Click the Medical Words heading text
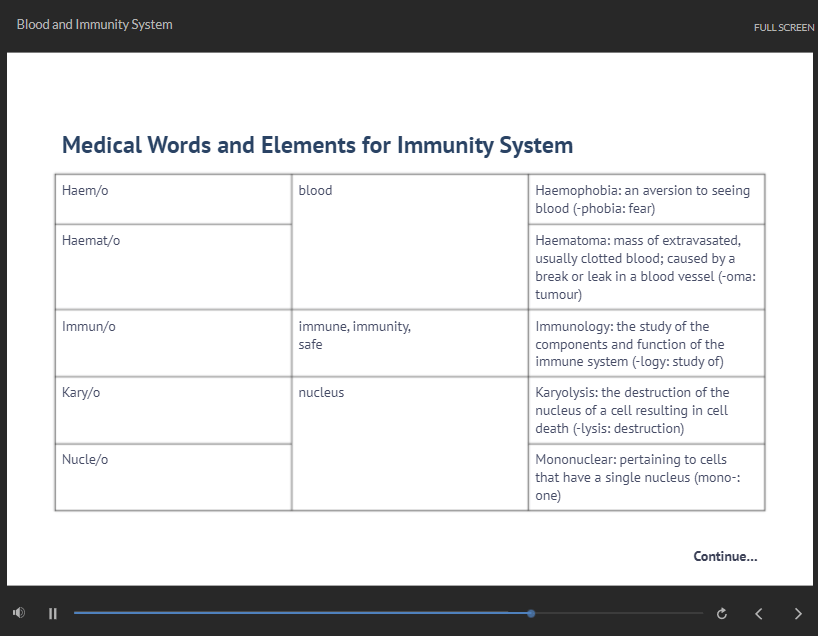 click(317, 145)
